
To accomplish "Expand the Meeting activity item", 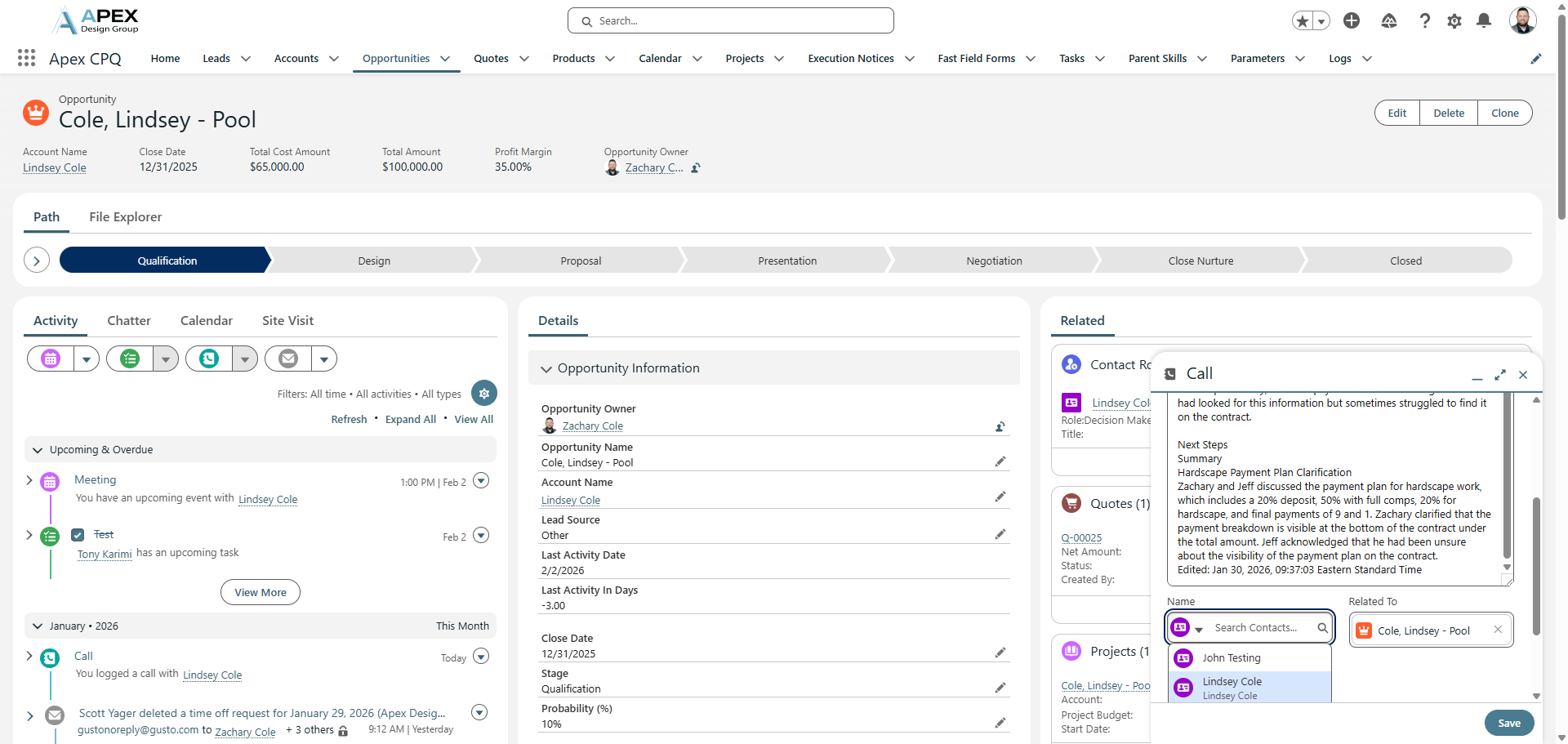I will pyautogui.click(x=29, y=480).
